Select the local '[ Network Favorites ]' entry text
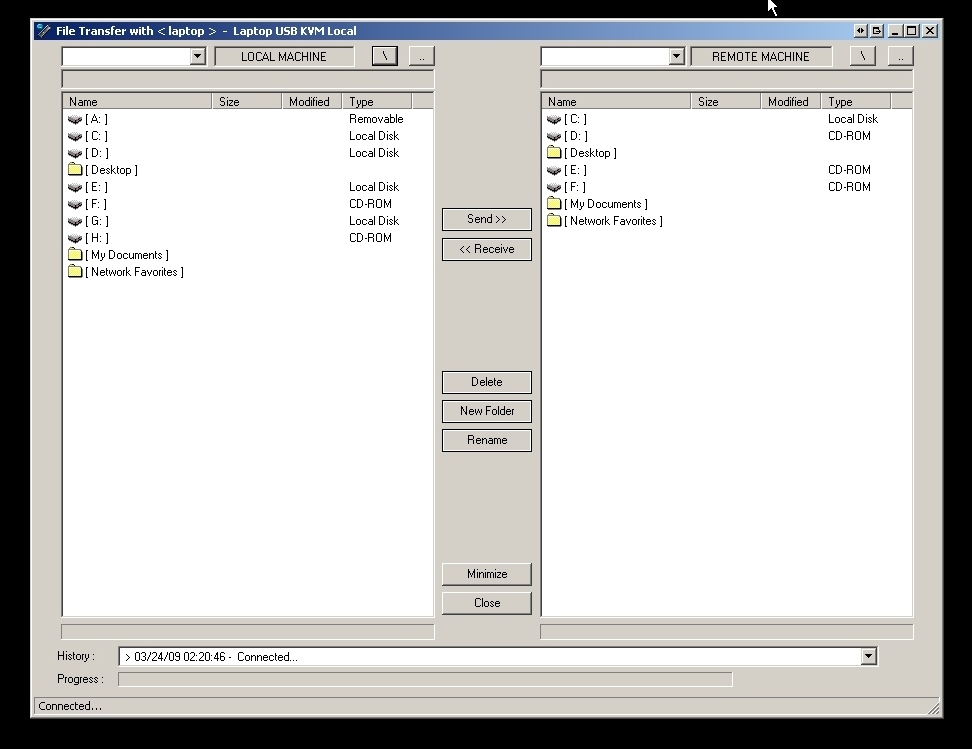 pyautogui.click(x=135, y=272)
